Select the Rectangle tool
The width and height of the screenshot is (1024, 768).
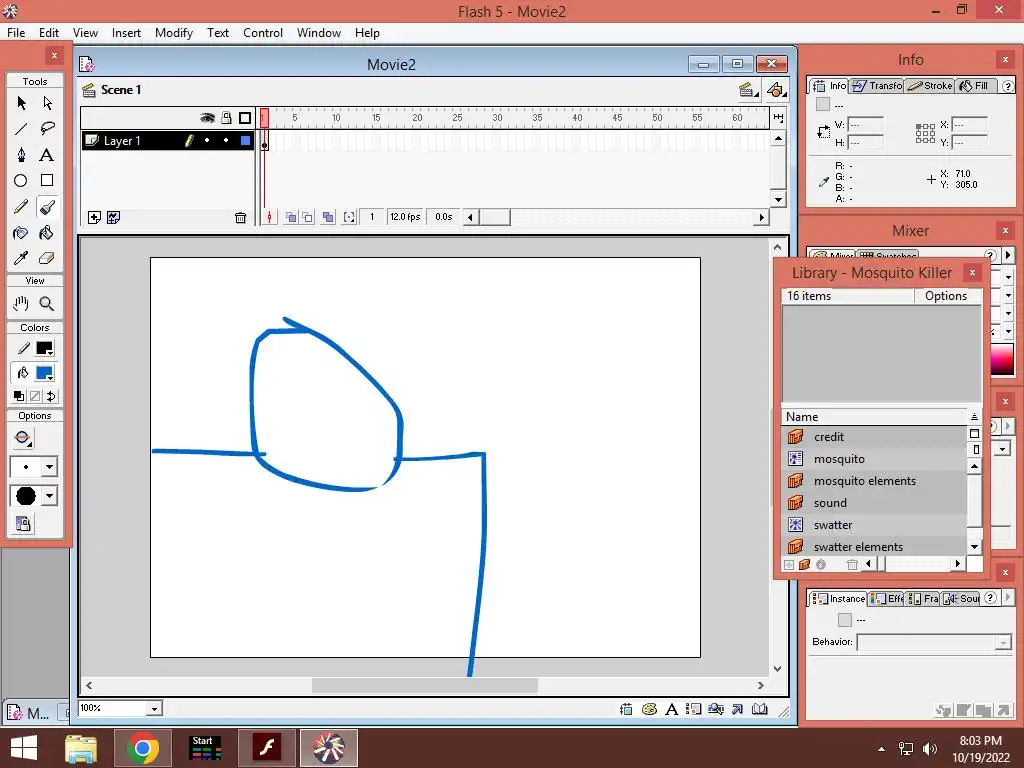click(47, 181)
